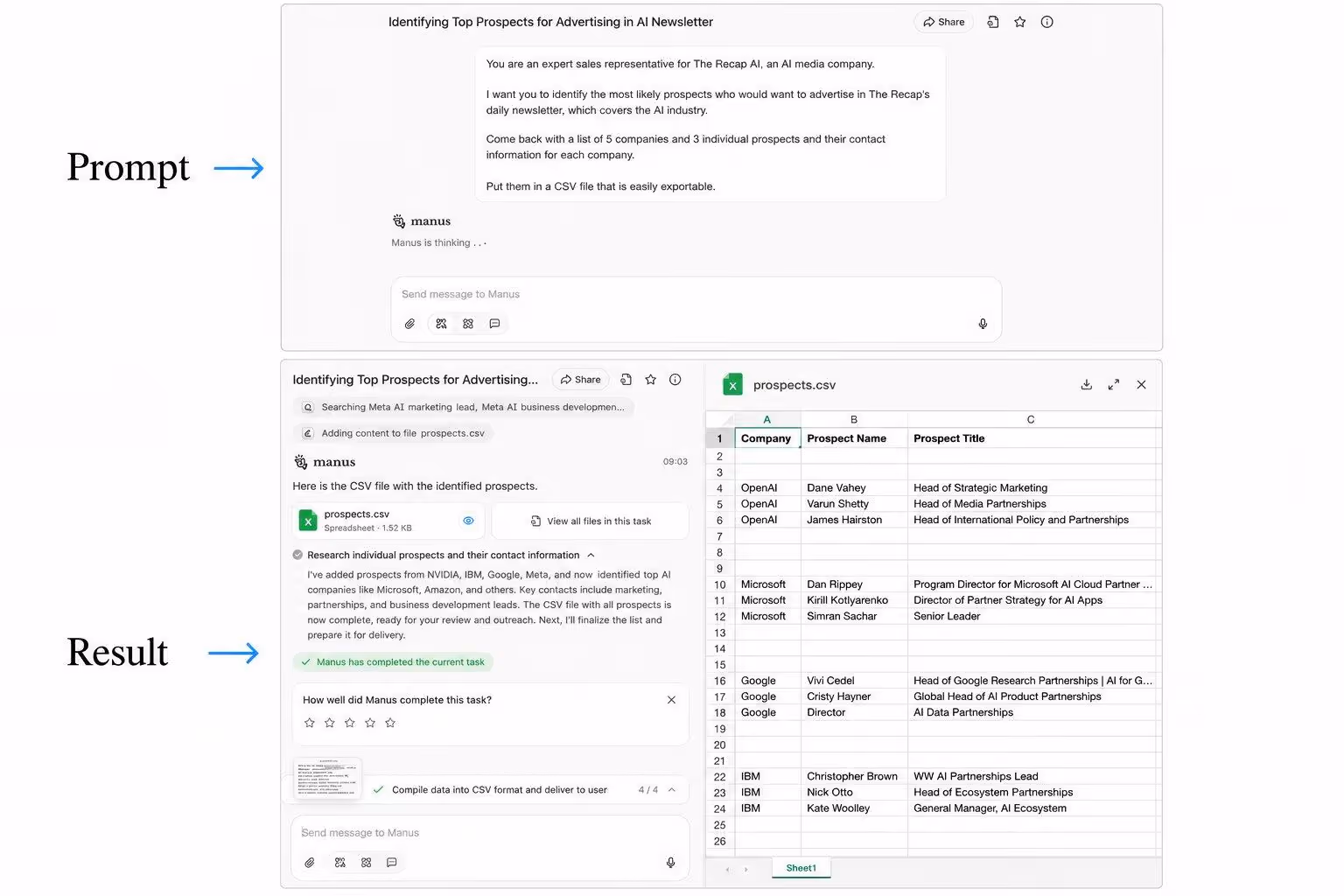Select the Prospect Name header cell
1344x896 pixels.
[x=854, y=438]
